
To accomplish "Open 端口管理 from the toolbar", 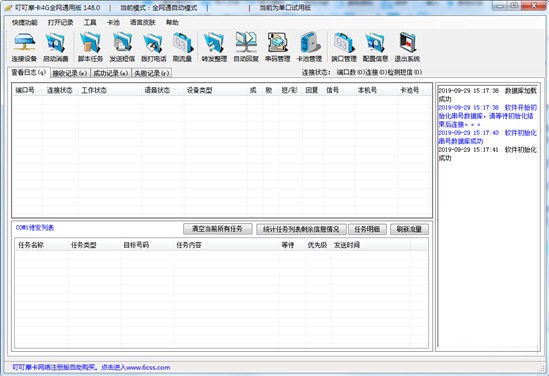I will click(344, 47).
